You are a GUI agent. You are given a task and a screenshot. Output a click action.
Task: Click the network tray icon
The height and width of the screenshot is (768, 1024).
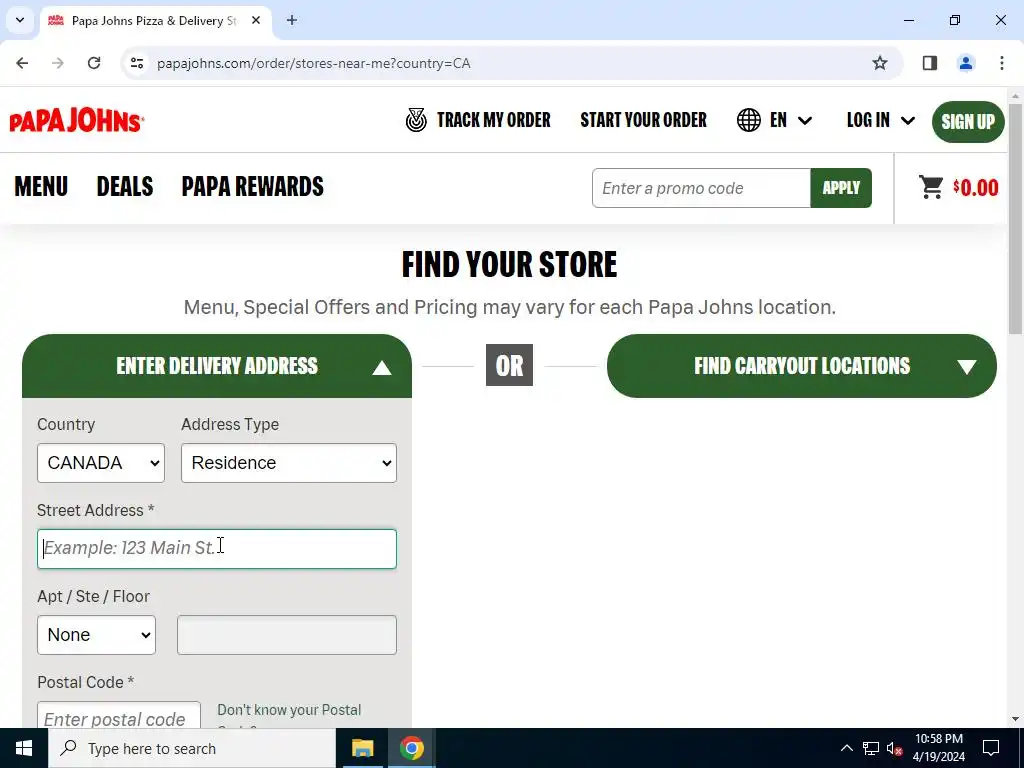[x=871, y=748]
